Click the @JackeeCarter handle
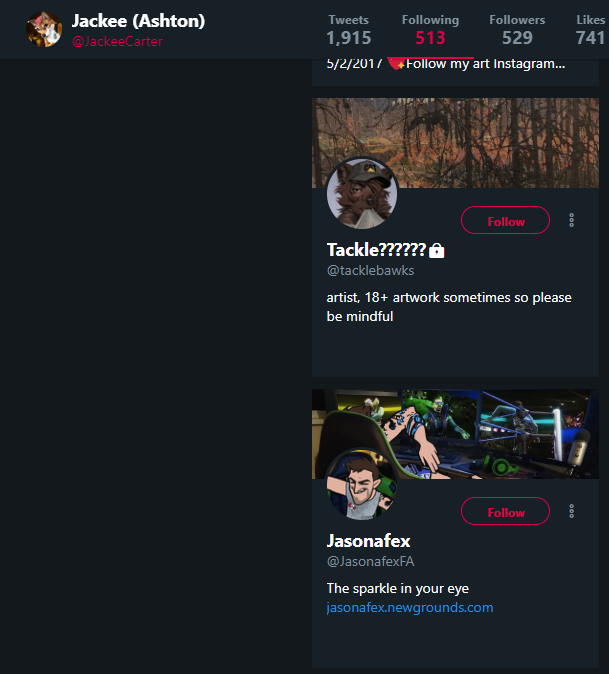Screen dimensions: 609x674 tap(117, 41)
